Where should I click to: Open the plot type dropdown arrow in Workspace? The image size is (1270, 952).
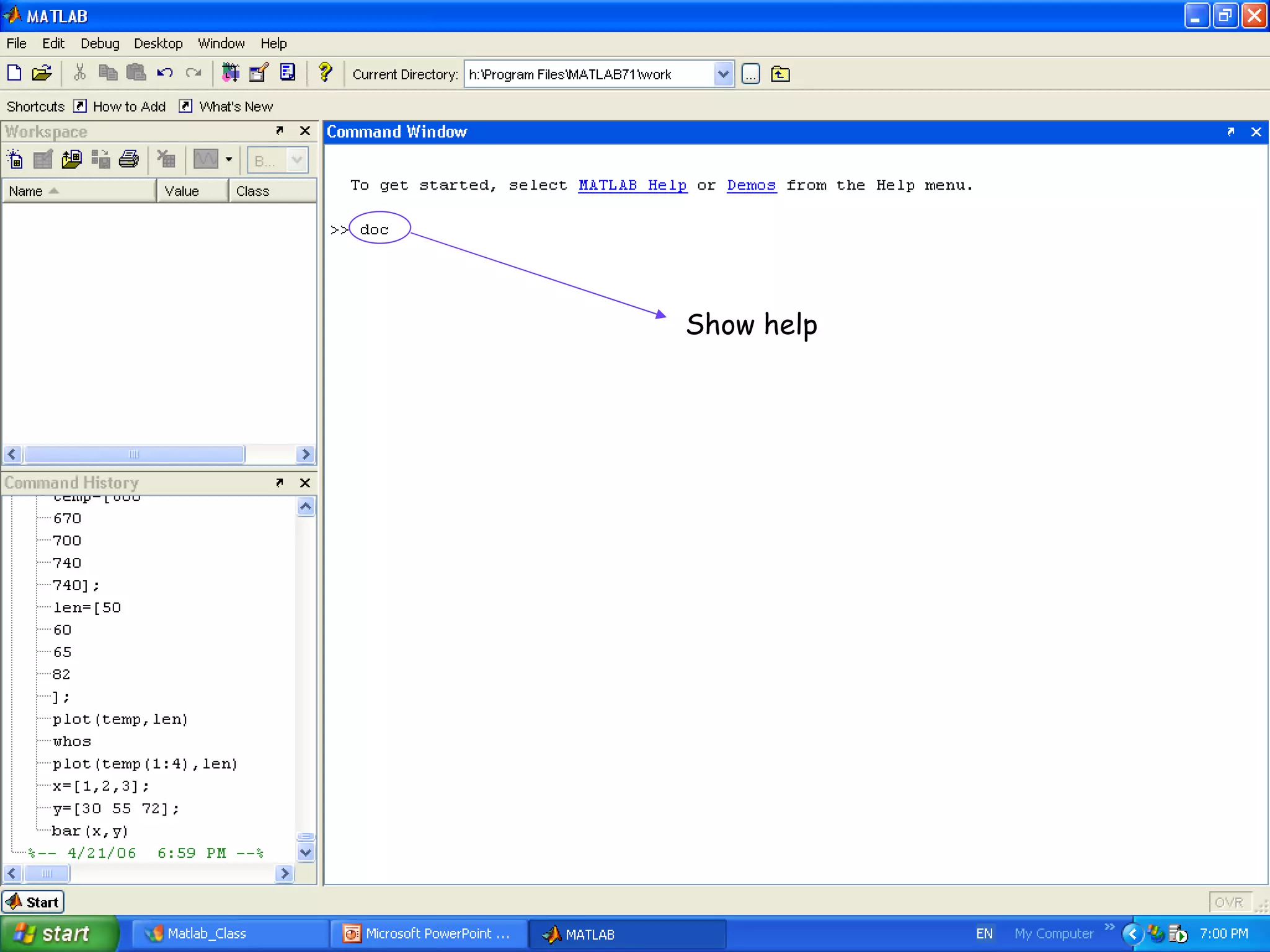(x=229, y=160)
